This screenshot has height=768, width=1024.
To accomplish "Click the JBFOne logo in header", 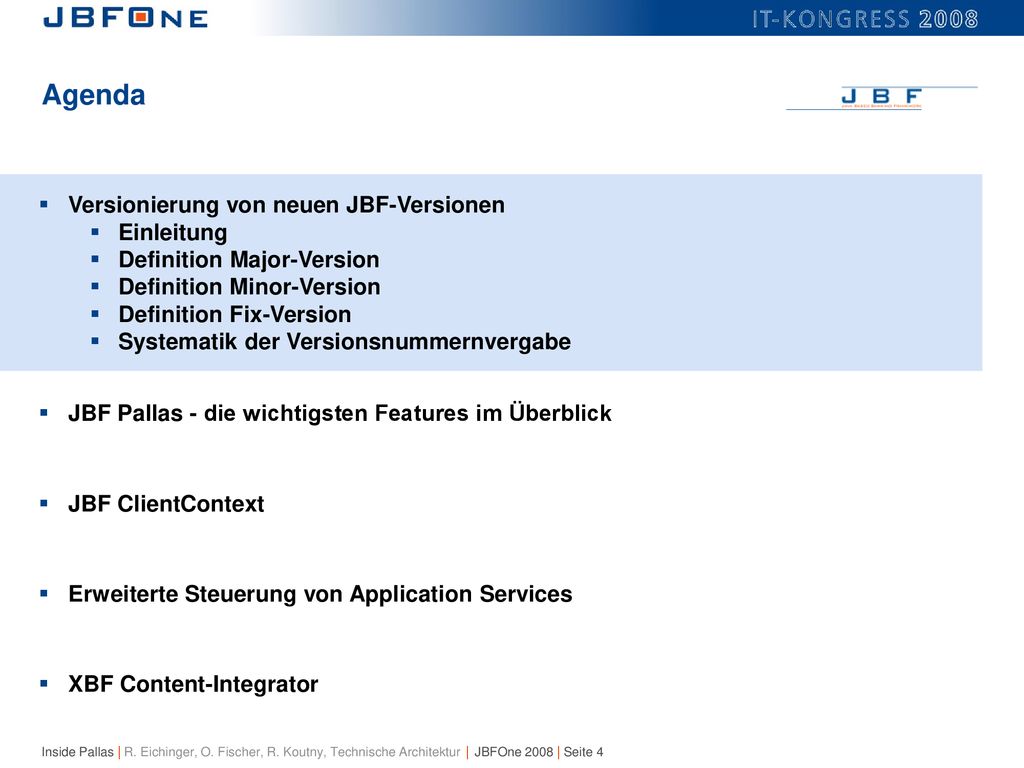I will click(125, 18).
